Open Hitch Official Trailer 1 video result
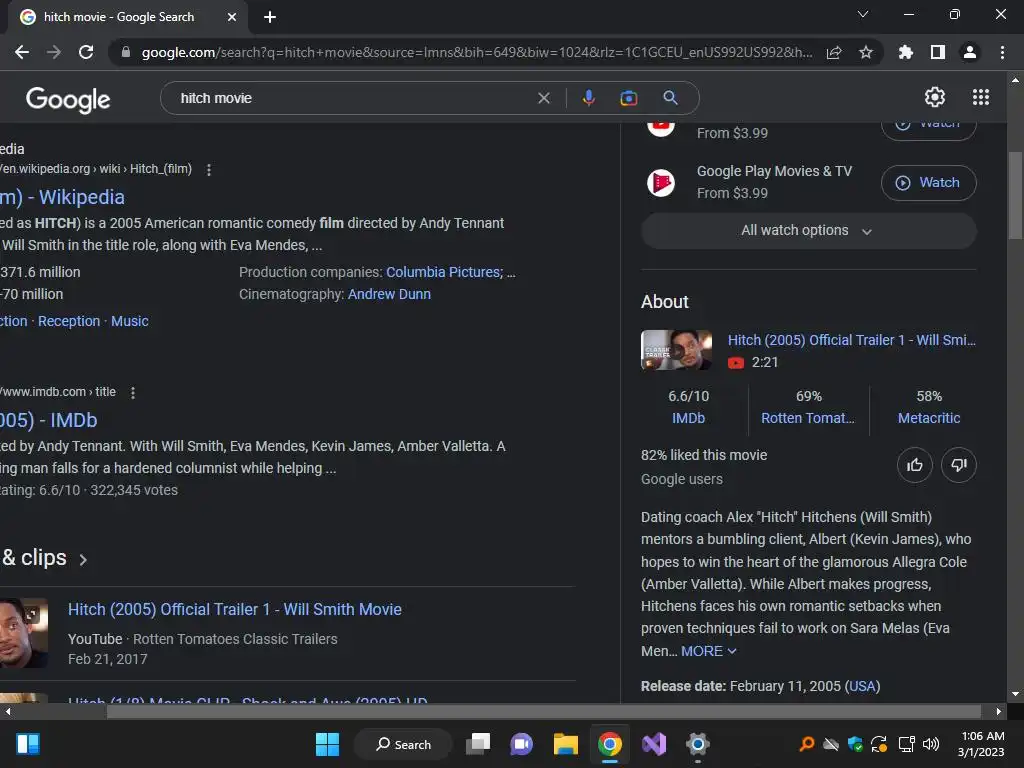Image resolution: width=1024 pixels, height=768 pixels. (x=234, y=609)
